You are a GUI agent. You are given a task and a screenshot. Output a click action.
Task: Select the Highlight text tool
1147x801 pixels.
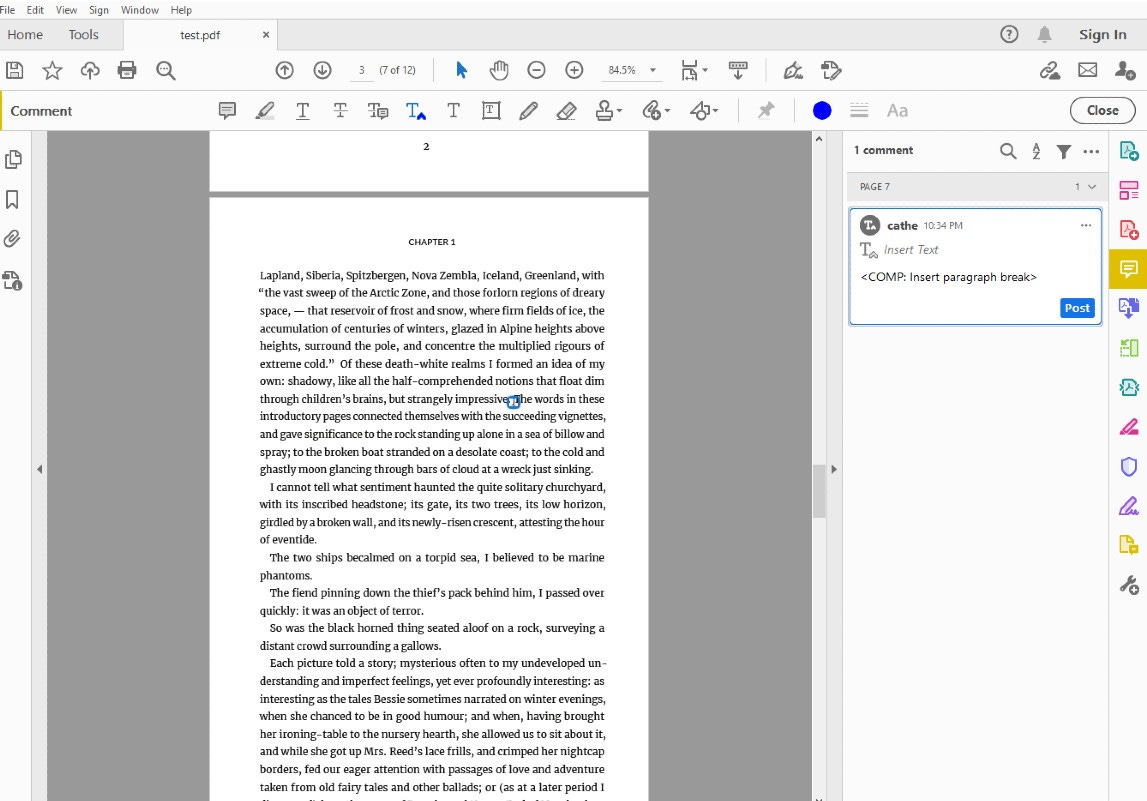[265, 110]
